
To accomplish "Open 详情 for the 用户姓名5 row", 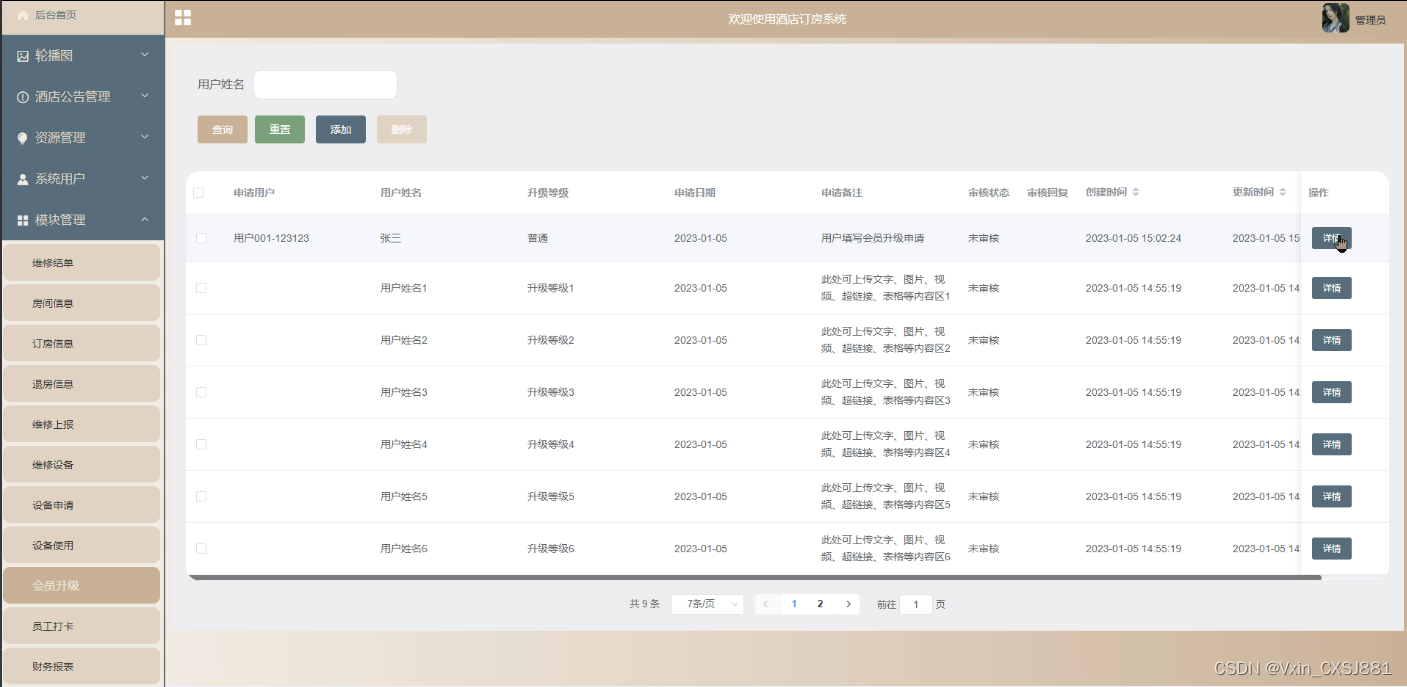I will click(1332, 496).
